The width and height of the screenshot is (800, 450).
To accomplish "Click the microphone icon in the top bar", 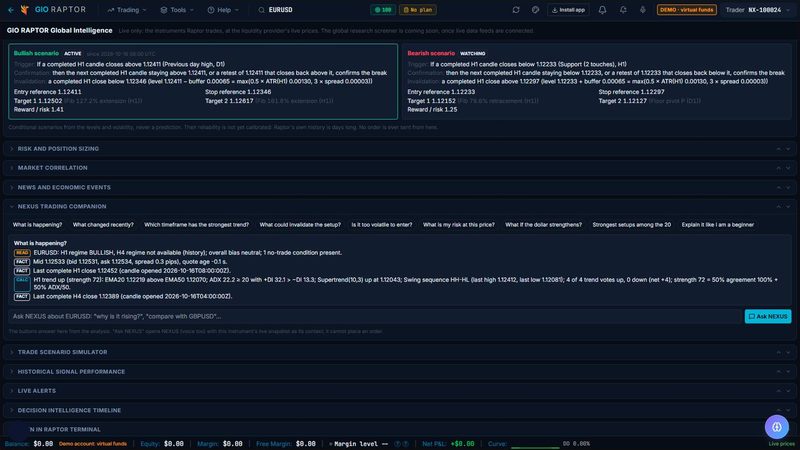I will tap(642, 10).
